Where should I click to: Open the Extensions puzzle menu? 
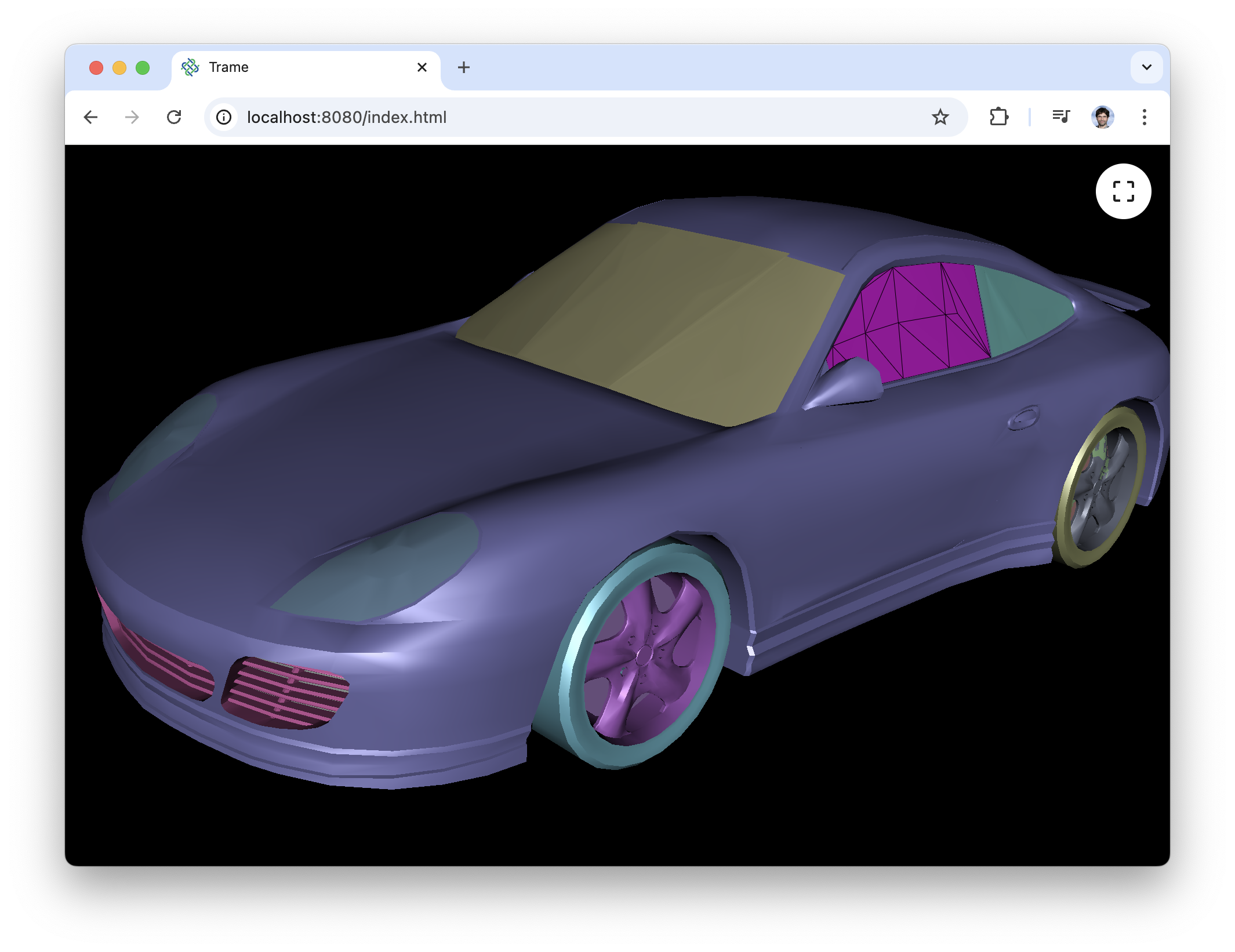(998, 117)
